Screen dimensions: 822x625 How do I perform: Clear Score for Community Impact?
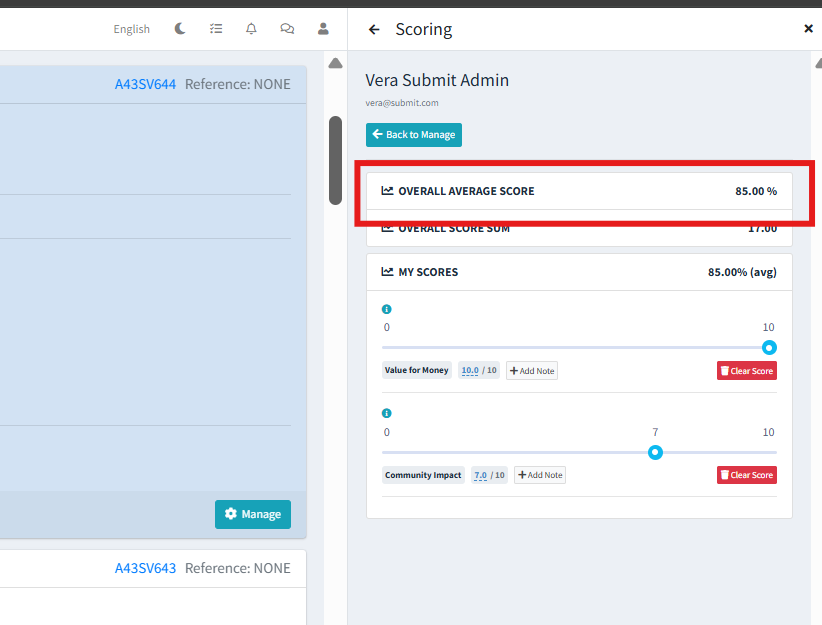[x=746, y=475]
